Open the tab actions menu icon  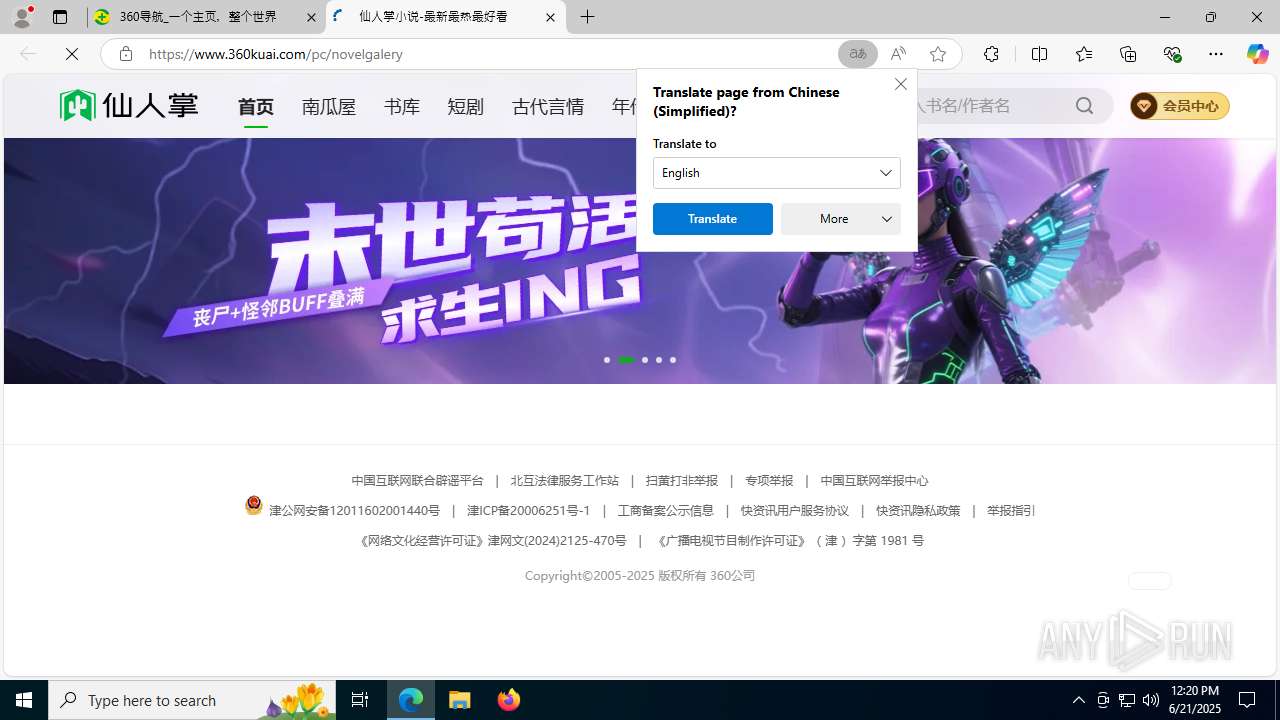60,17
